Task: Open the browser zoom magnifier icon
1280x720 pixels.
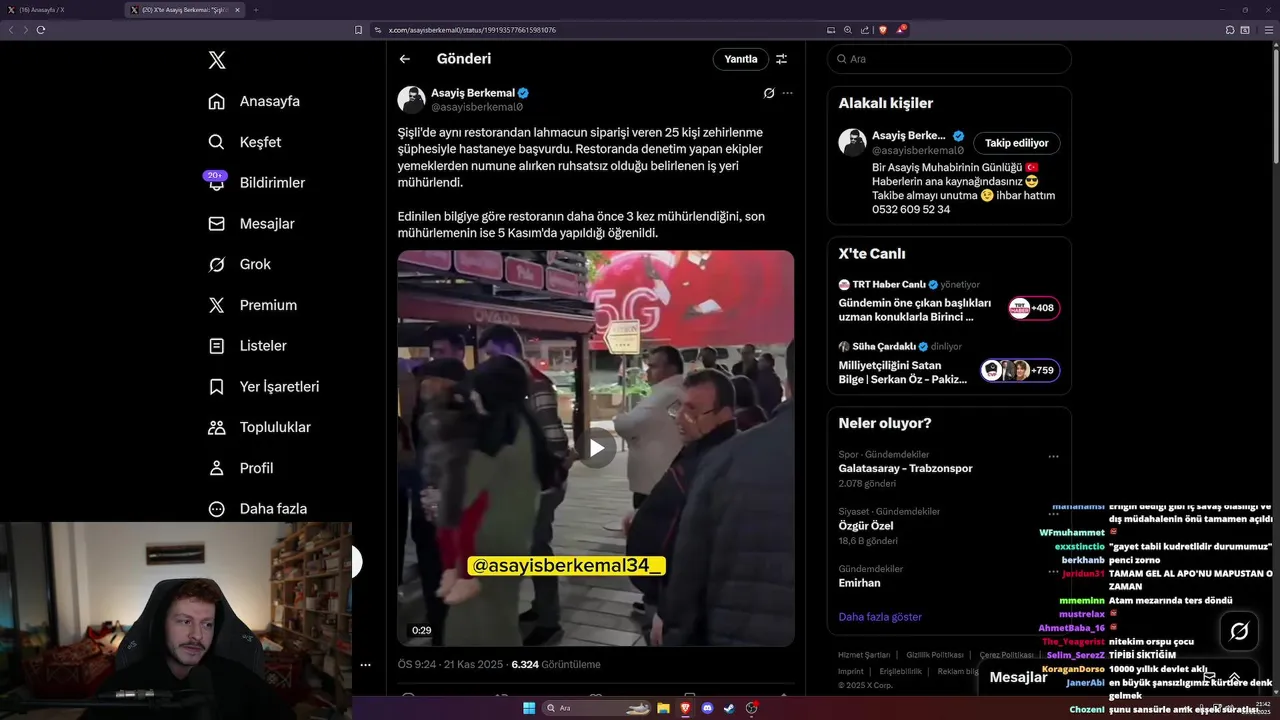Action: [848, 30]
